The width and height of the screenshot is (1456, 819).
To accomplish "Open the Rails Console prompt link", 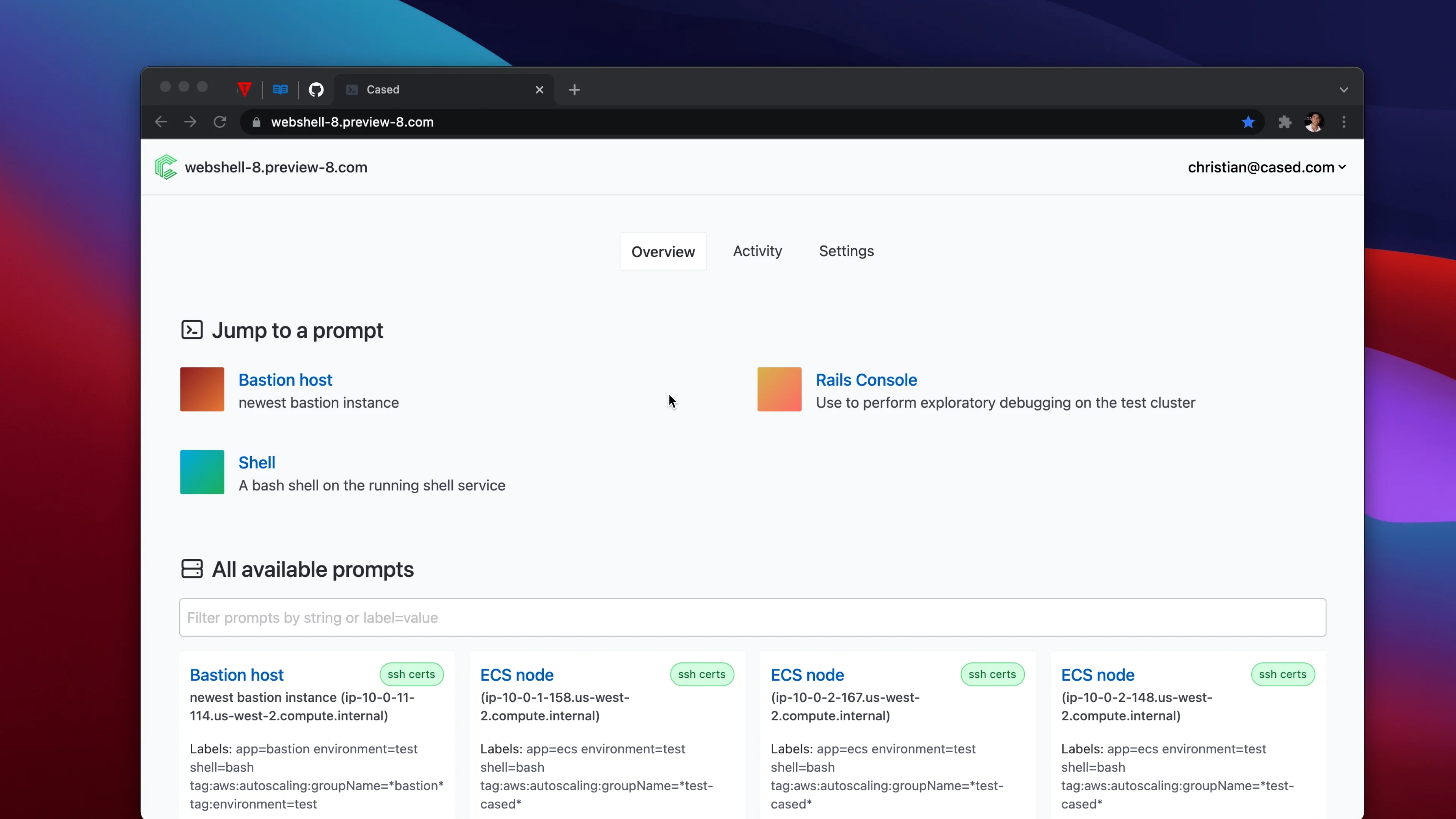I will point(866,380).
